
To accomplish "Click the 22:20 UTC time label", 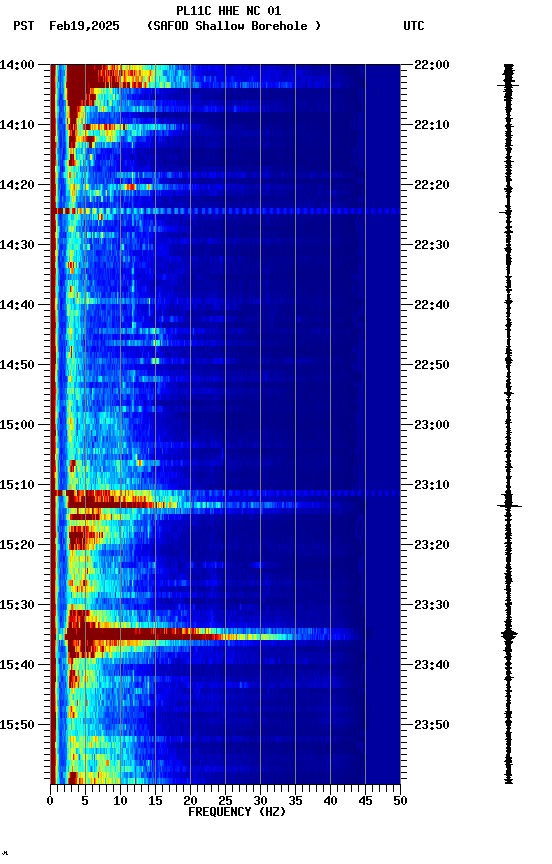I will (x=432, y=185).
